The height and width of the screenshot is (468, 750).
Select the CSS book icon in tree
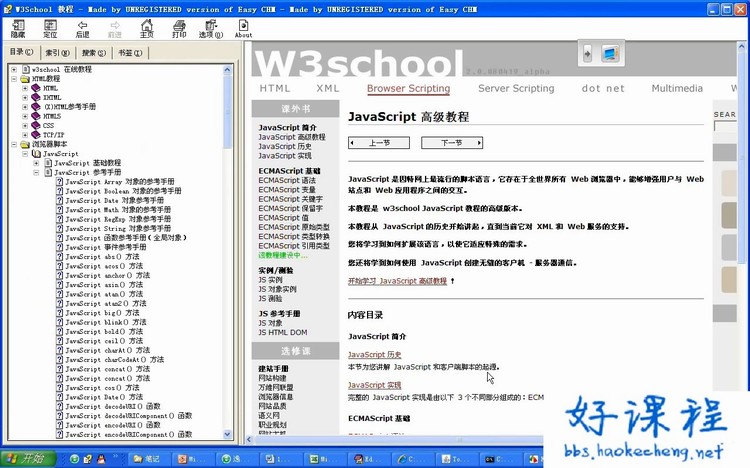tap(36, 125)
